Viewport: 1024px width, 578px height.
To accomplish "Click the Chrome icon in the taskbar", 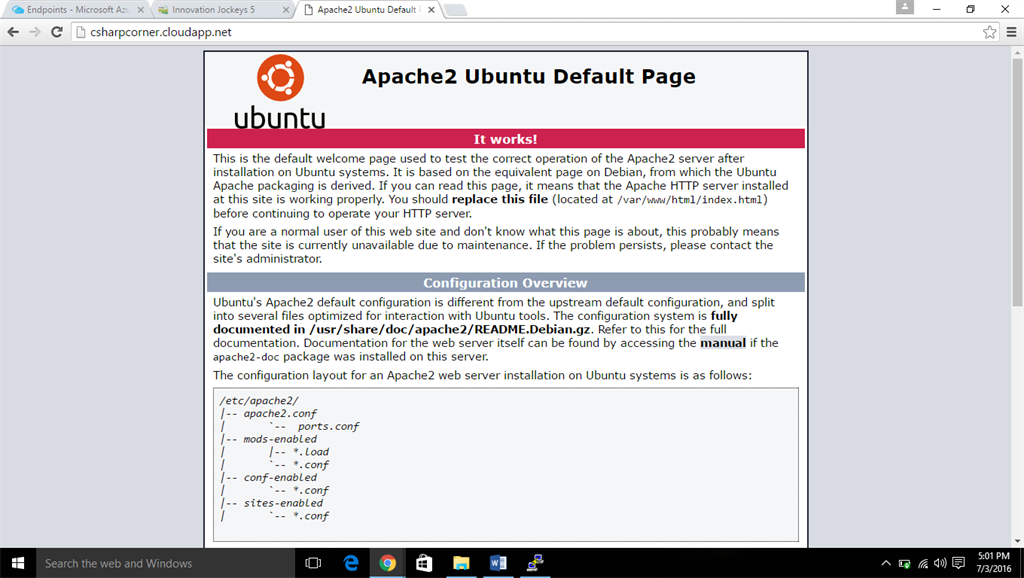I will [387, 563].
